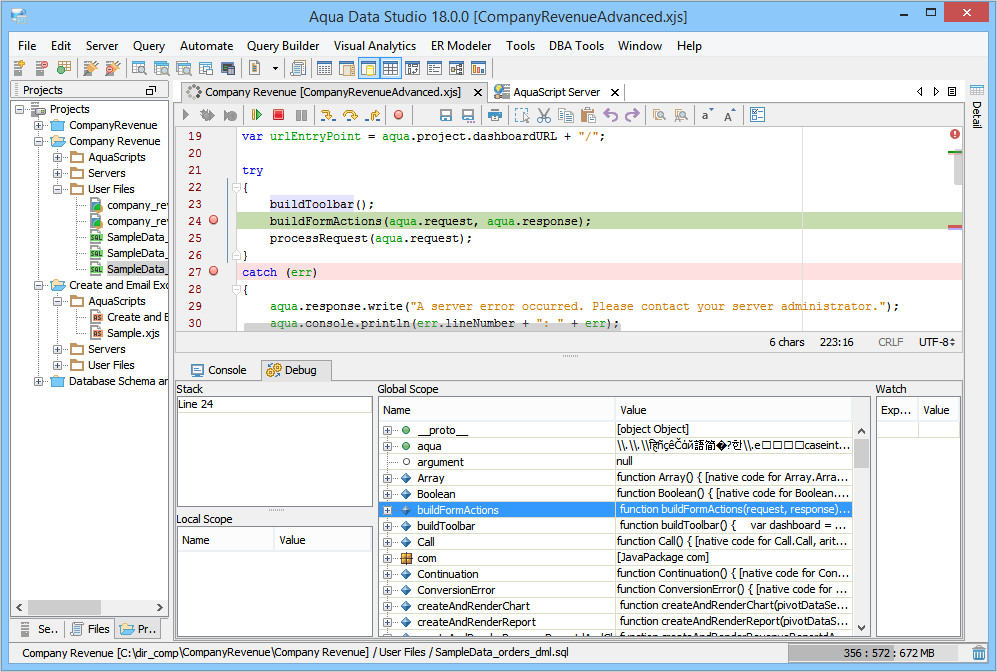Click the ER diagram icon in main toolbar
Viewport: 997px width, 672px height.
coord(457,67)
